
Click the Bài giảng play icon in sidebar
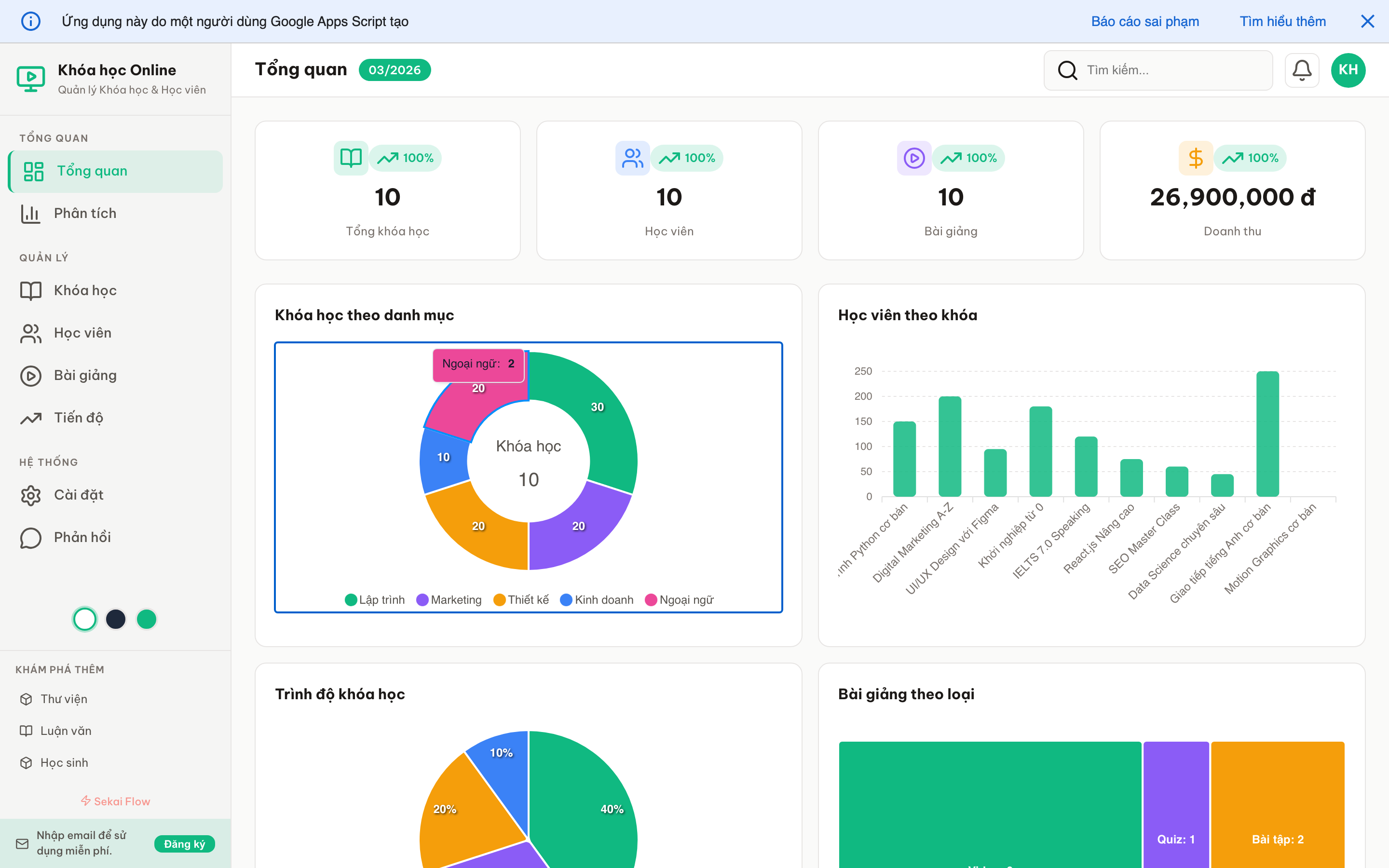tap(30, 376)
